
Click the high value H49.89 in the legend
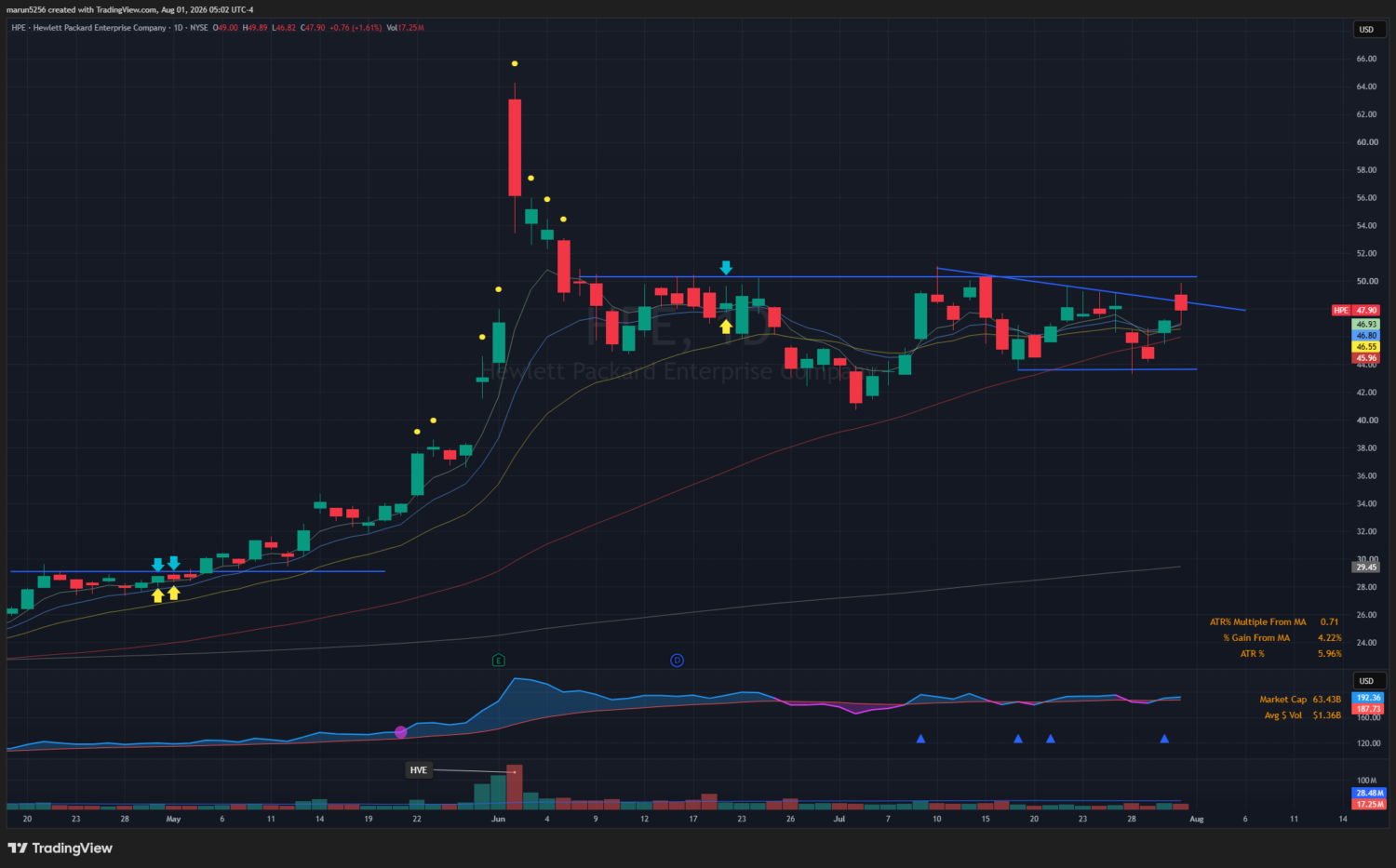(255, 28)
